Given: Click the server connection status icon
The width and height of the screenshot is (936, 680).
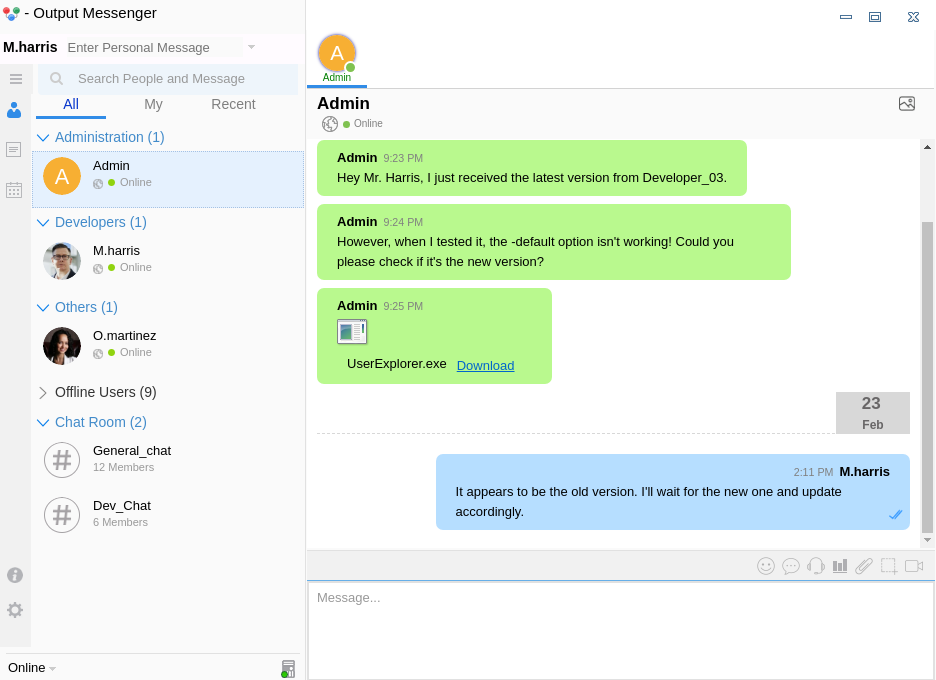Looking at the screenshot, I should [288, 669].
